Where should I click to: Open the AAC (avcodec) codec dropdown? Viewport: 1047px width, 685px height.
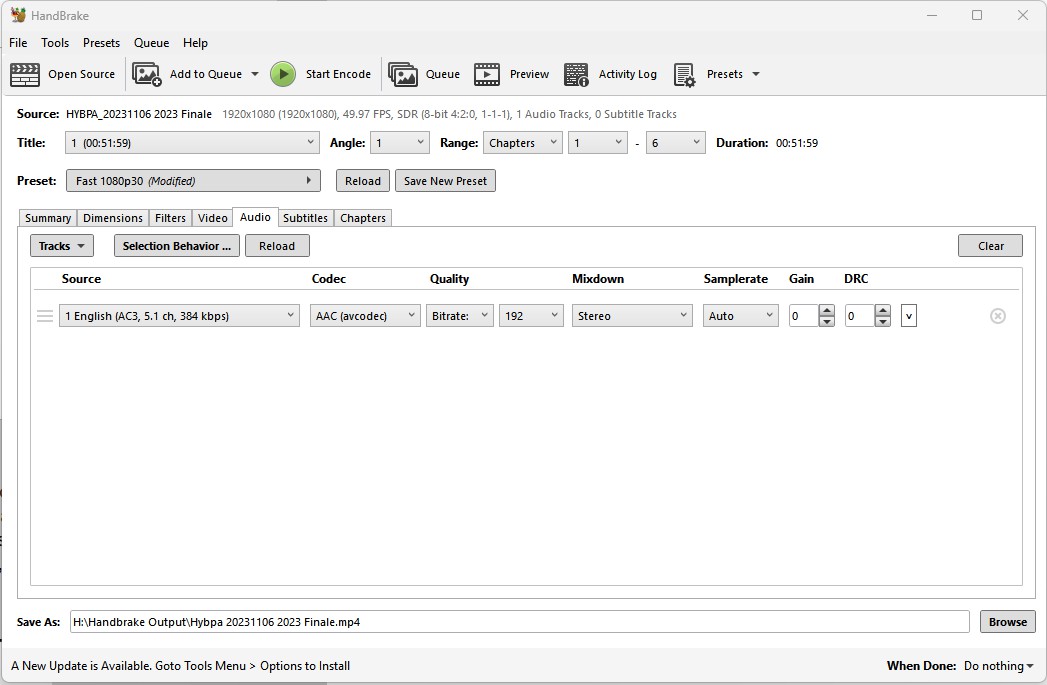click(365, 316)
